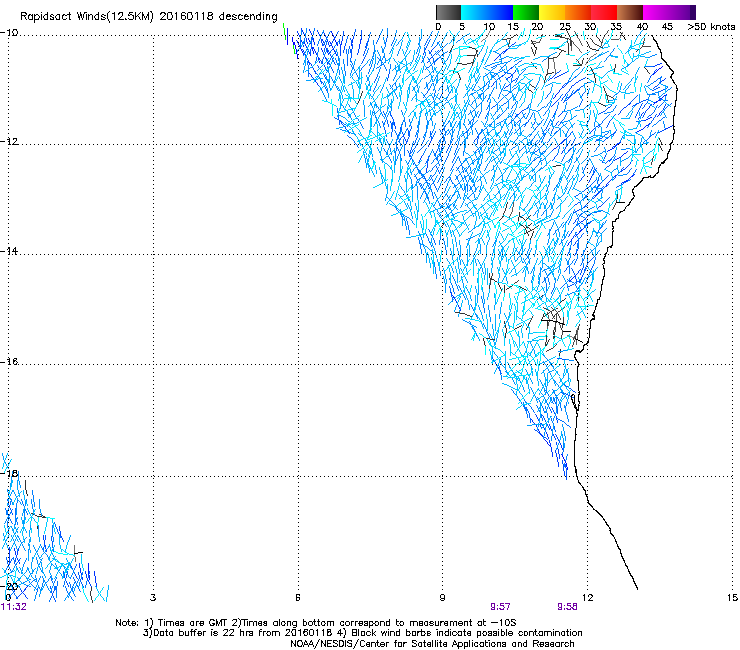
Task: Click the purple "9:57" swath time label
Action: pos(500,607)
